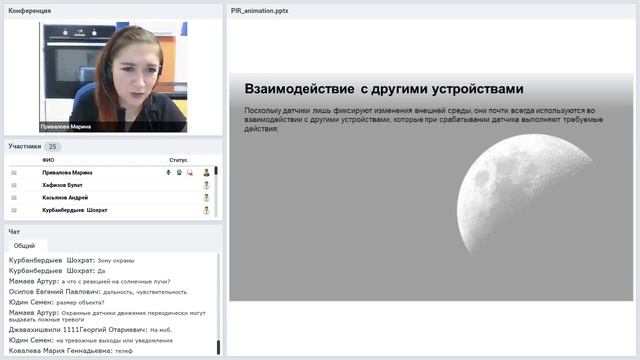The width and height of the screenshot is (640, 360).
Task: Click slide paragraph starting with Поскольку датчики
Action: pos(424,120)
